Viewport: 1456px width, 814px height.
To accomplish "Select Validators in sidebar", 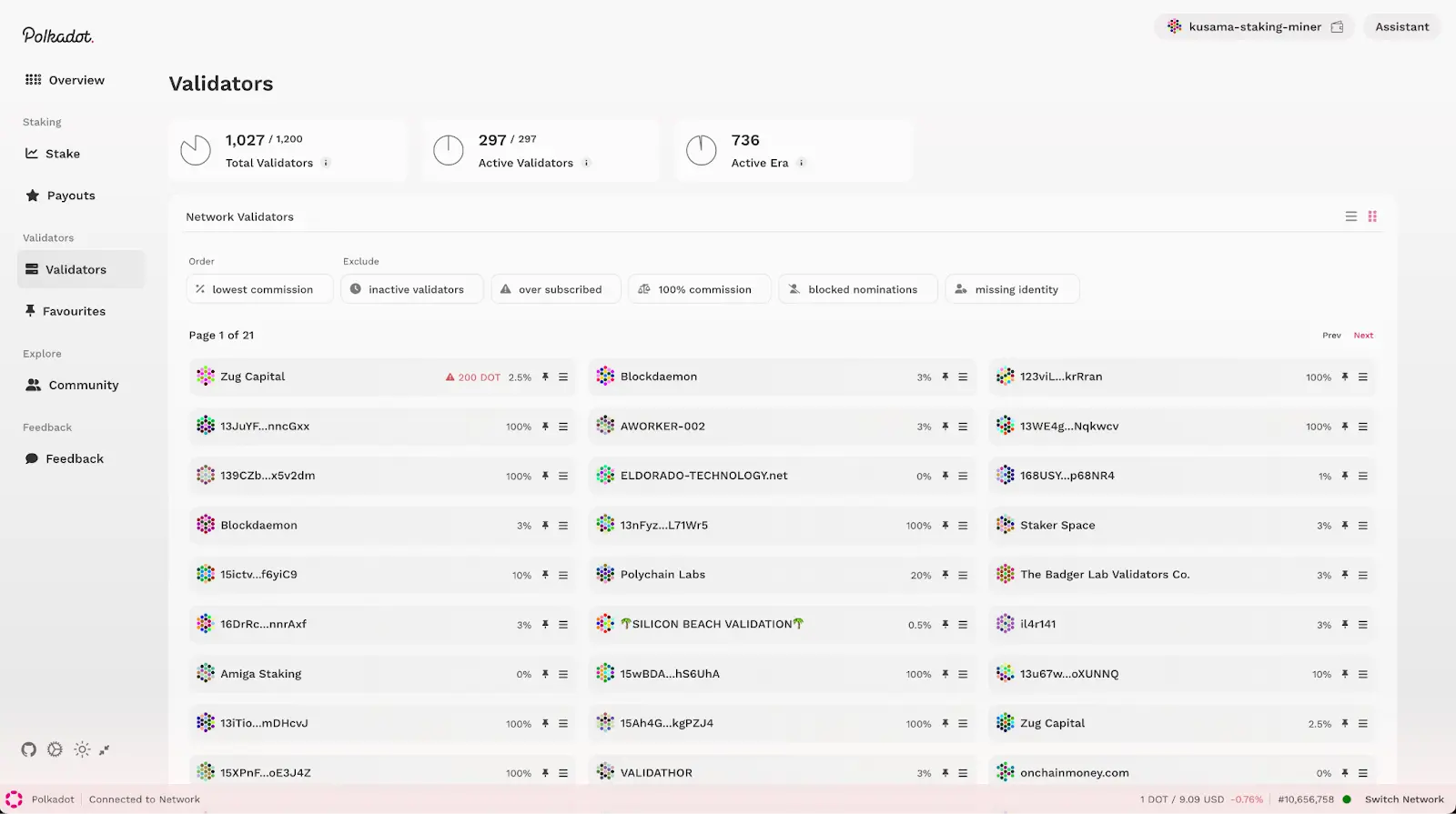I will [81, 269].
